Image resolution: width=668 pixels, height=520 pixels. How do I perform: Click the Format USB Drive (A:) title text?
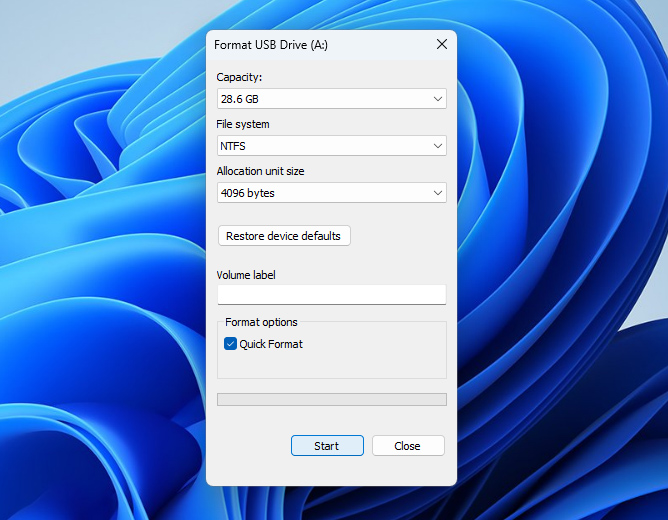click(x=271, y=45)
